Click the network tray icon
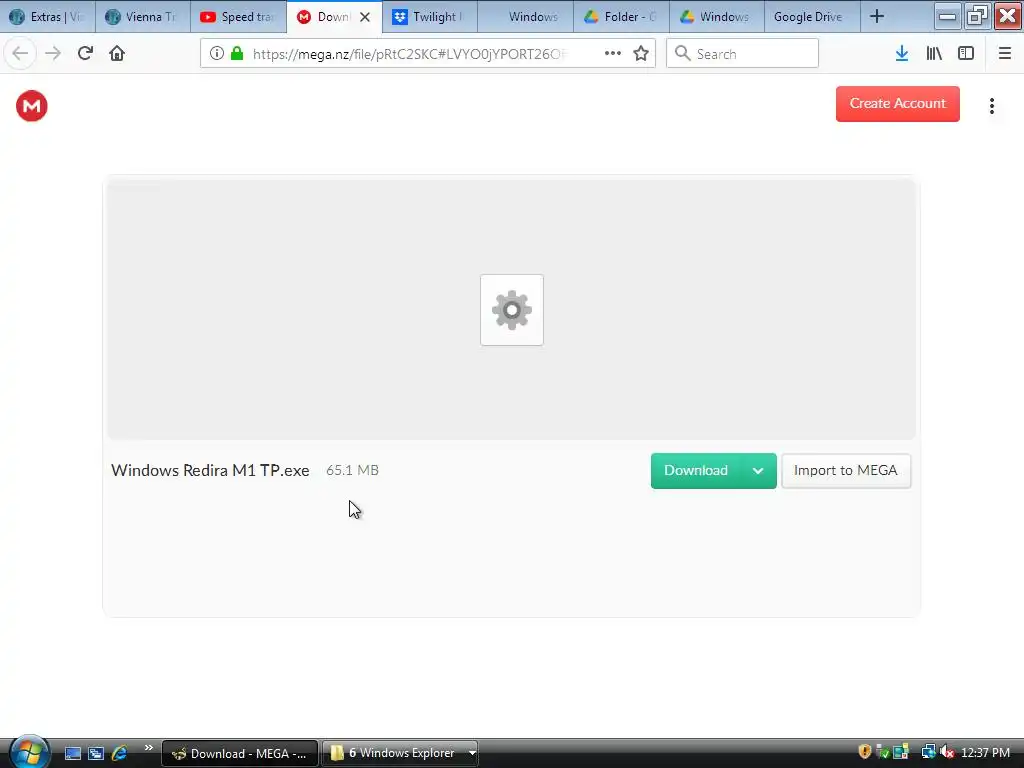The width and height of the screenshot is (1024, 768). pos(928,752)
